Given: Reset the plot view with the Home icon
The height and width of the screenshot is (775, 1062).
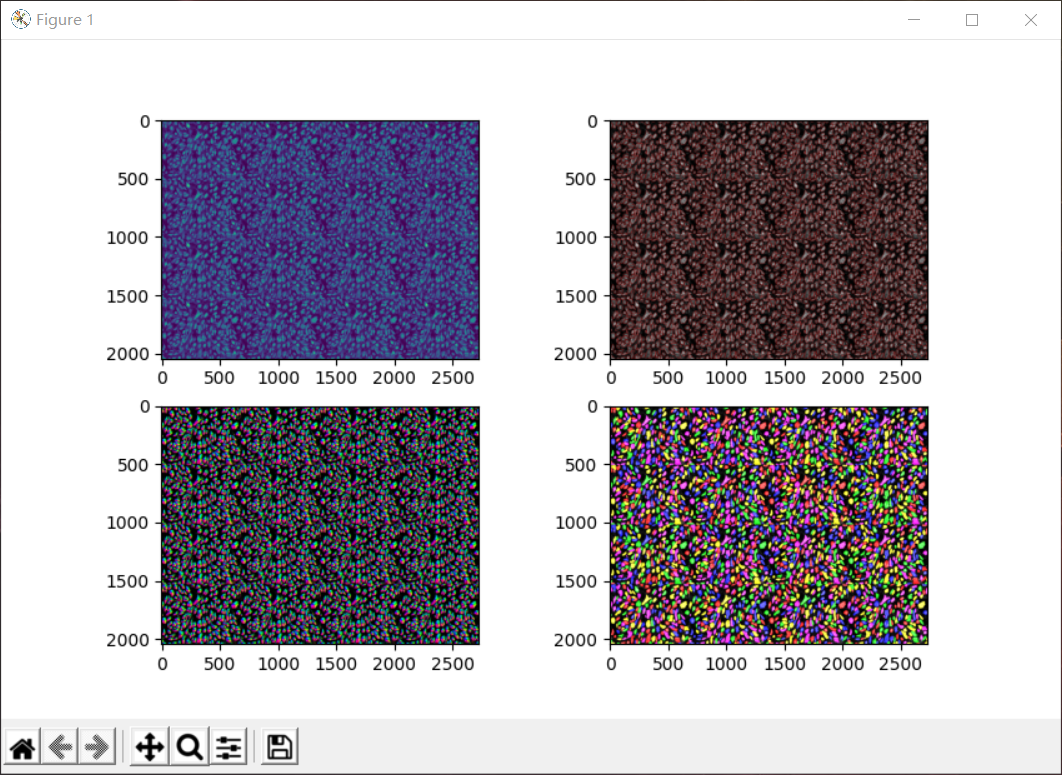Looking at the screenshot, I should click(22, 746).
